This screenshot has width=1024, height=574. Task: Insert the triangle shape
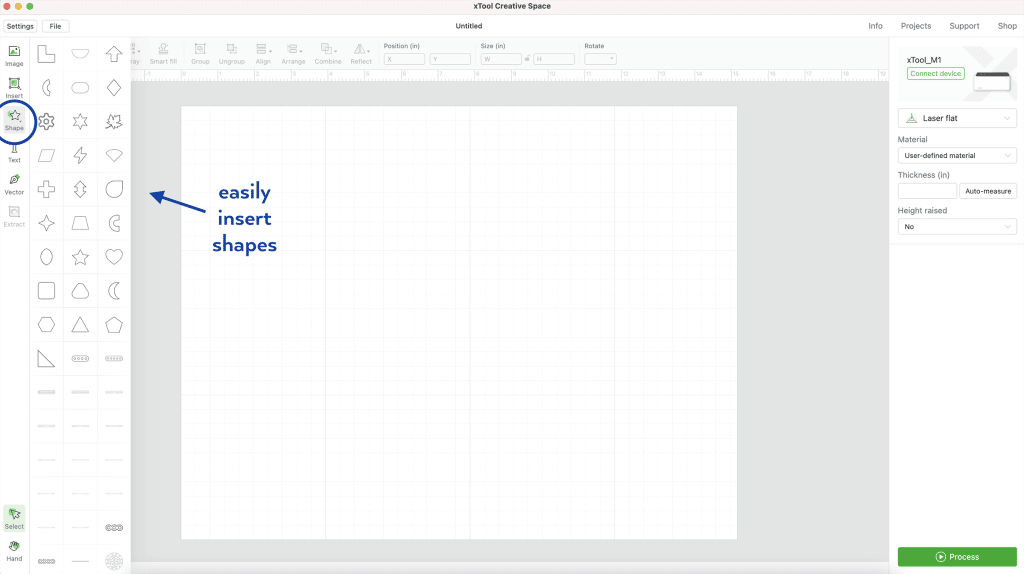coord(80,325)
